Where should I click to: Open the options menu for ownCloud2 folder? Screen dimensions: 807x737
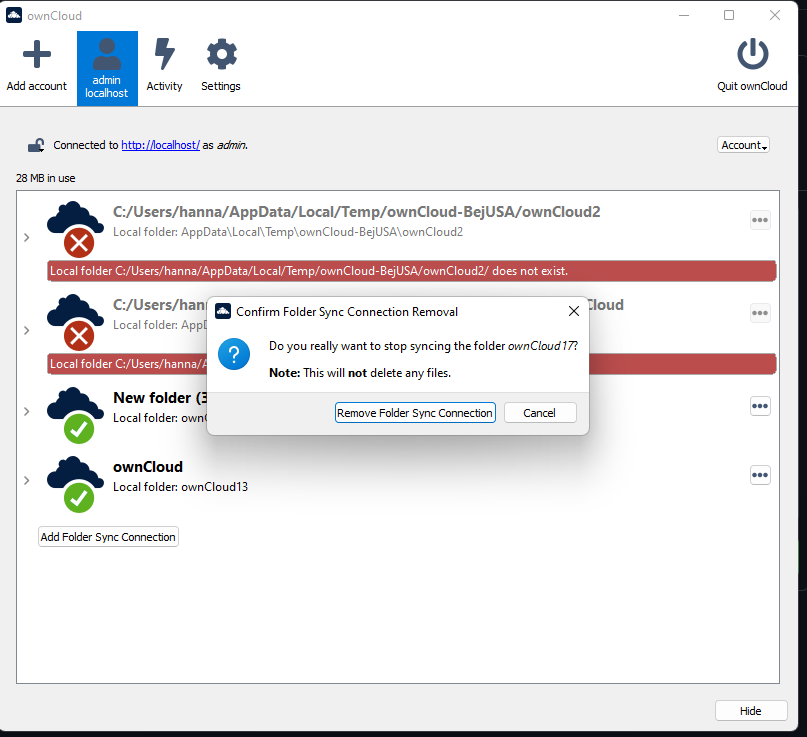[760, 220]
